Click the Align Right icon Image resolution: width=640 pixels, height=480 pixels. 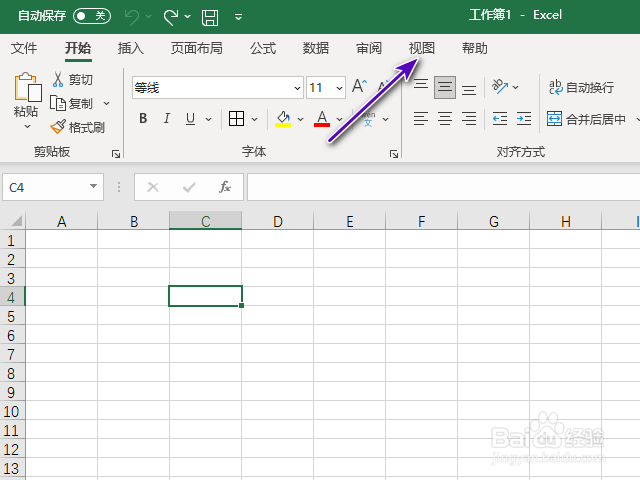coord(469,119)
